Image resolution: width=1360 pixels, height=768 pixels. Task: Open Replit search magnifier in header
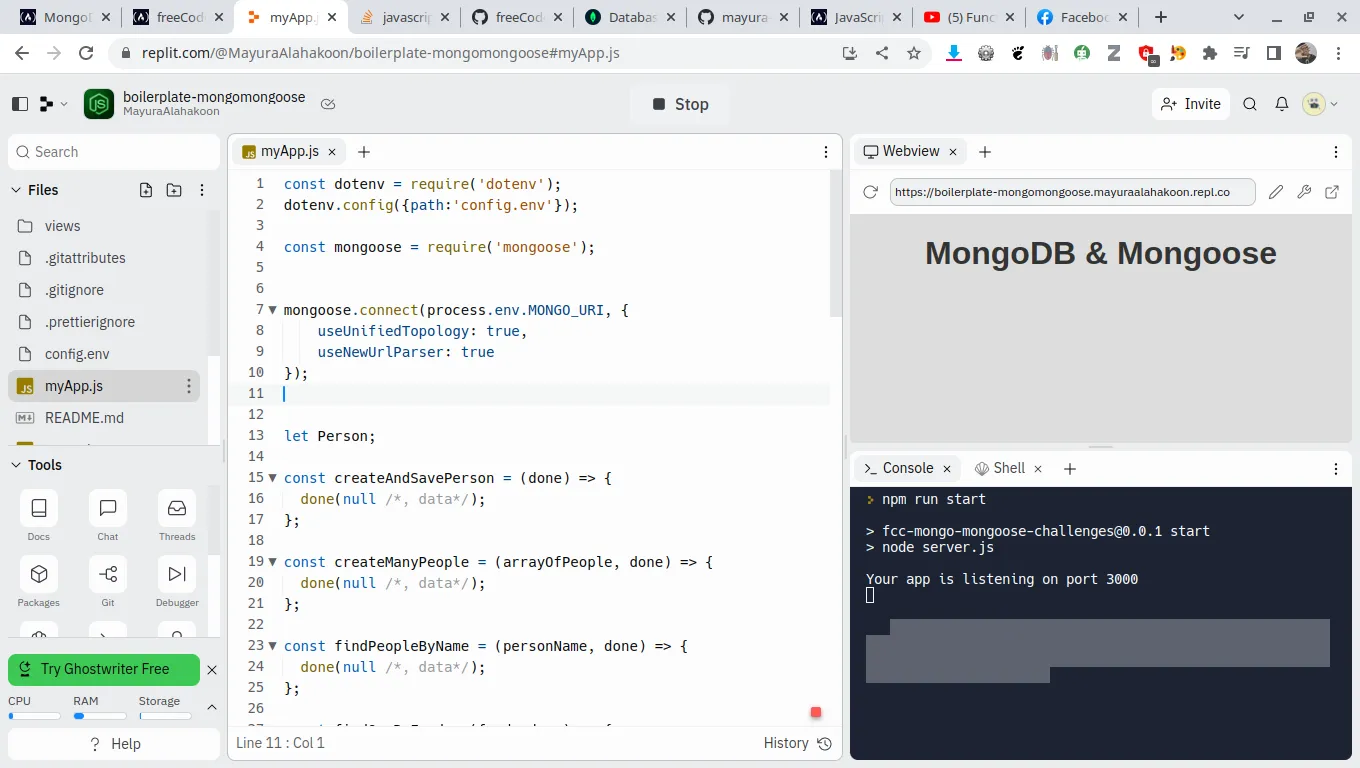point(1250,104)
